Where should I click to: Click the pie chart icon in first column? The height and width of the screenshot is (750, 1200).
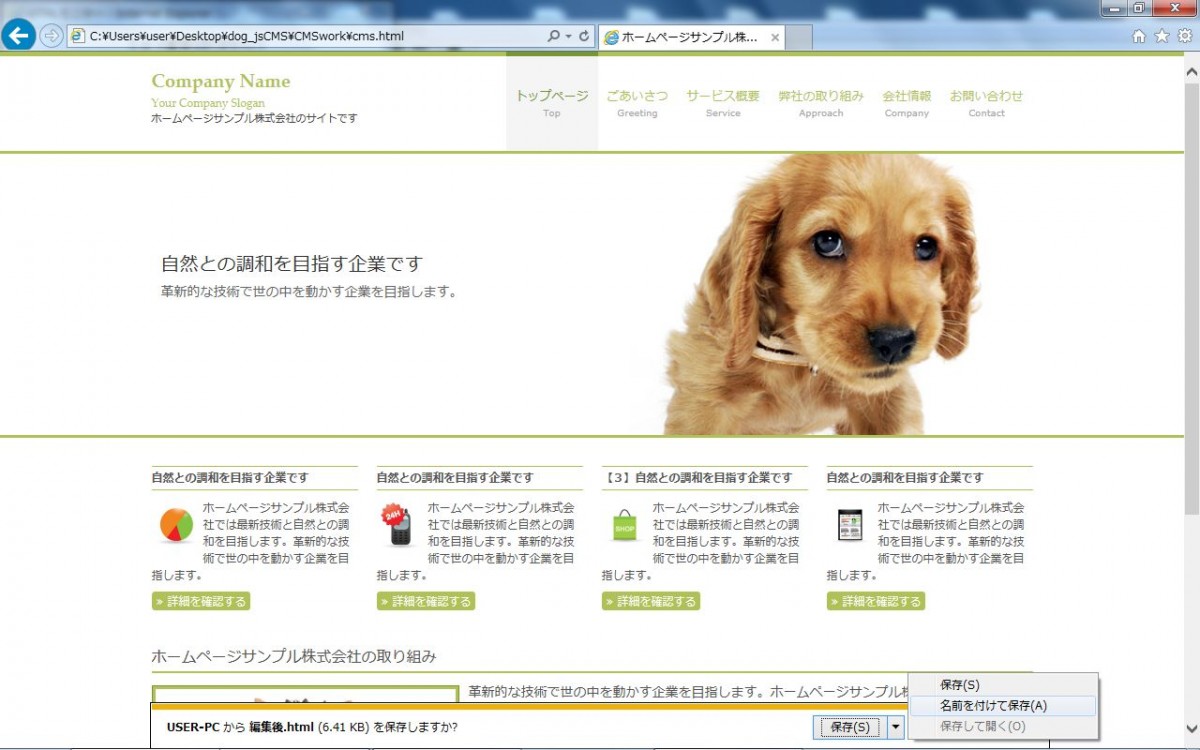point(176,525)
